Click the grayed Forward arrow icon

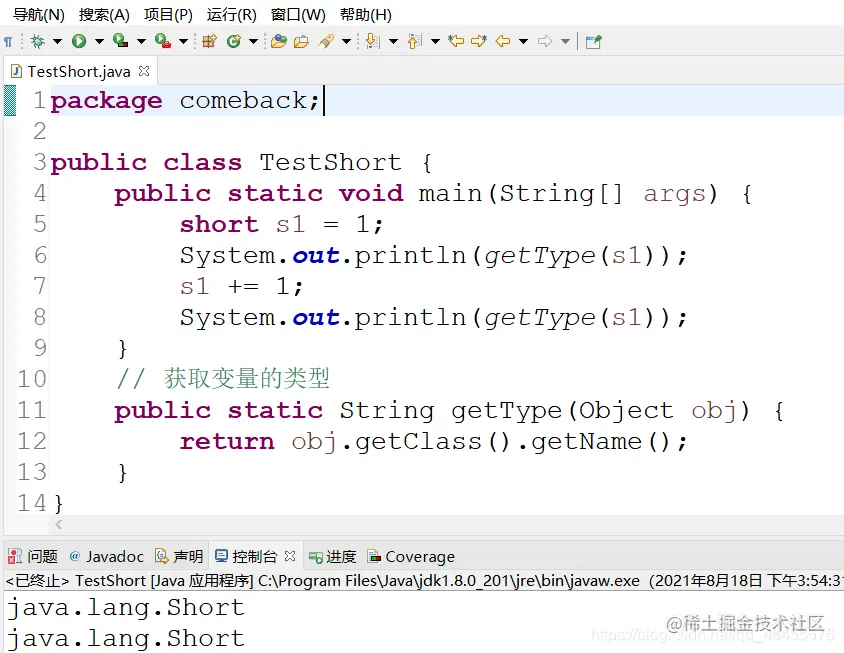545,41
